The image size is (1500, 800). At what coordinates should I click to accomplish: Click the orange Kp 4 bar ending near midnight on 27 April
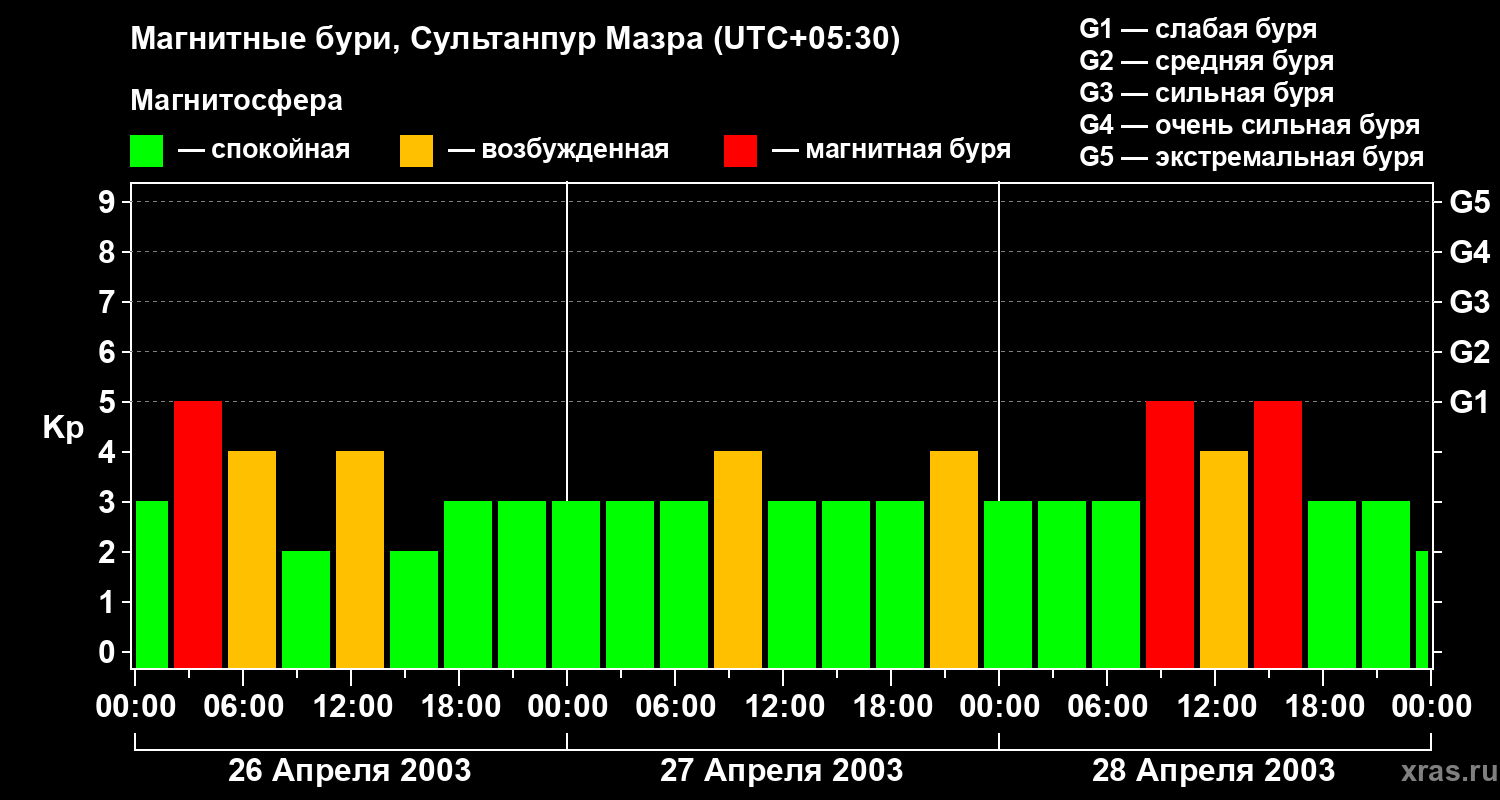click(x=954, y=560)
